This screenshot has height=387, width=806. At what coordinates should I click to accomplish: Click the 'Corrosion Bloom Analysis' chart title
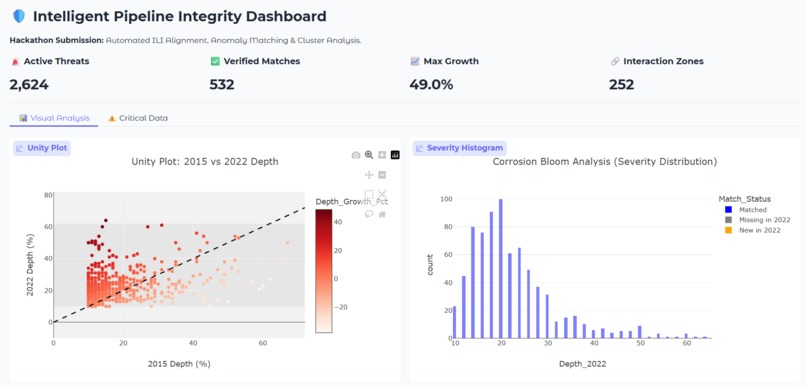[x=604, y=161]
